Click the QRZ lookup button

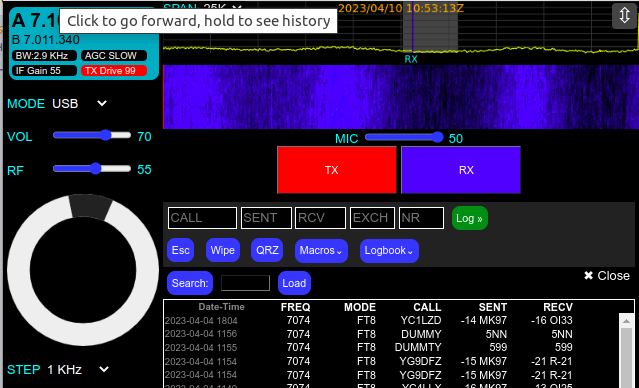pyautogui.click(x=267, y=250)
